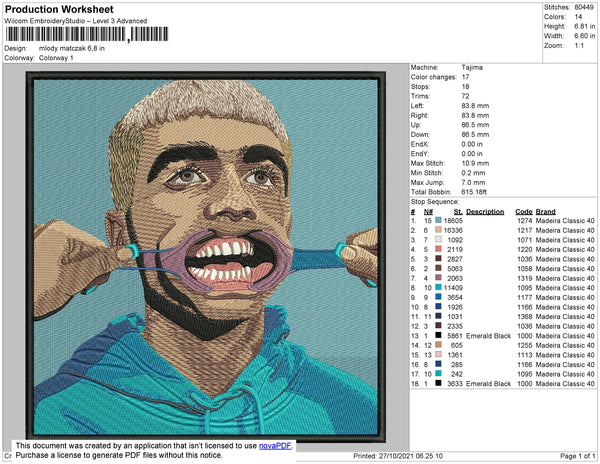
Task: Click the Total Bobbin value '615.18ft'
Action: point(474,192)
